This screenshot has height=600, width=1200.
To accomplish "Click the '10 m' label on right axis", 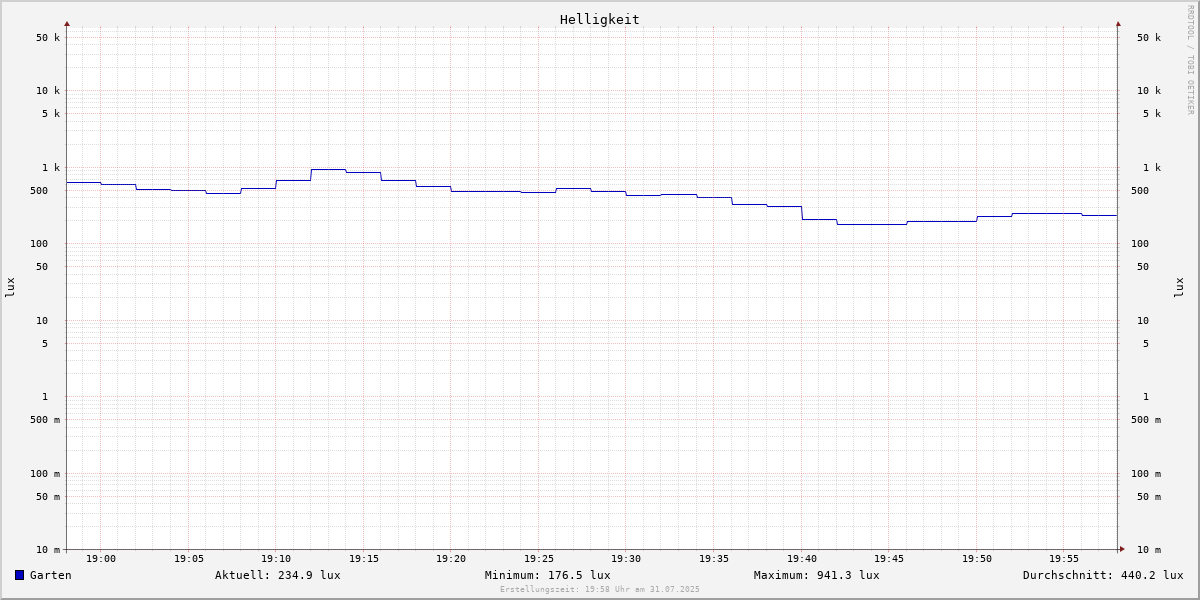I will tap(1149, 550).
